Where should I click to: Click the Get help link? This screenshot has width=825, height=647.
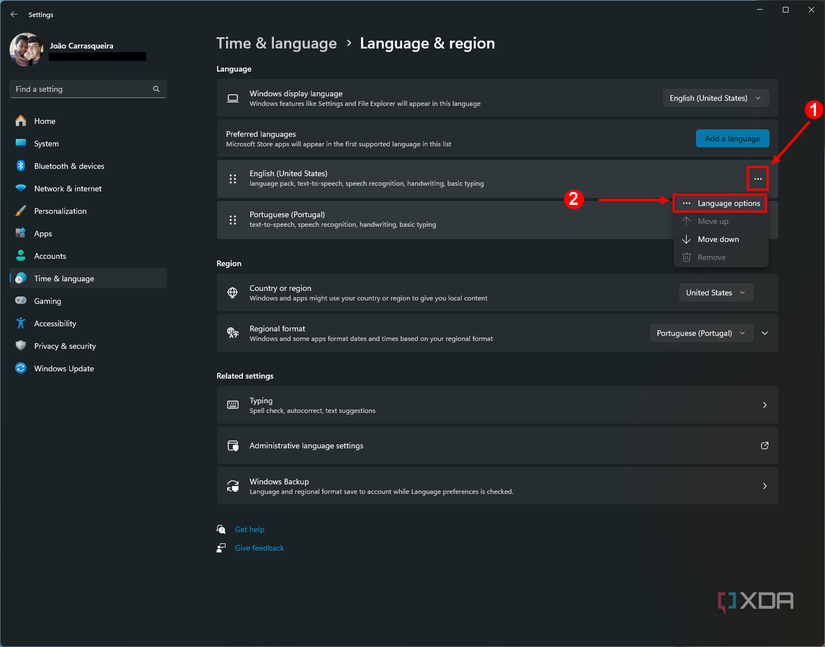tap(248, 529)
